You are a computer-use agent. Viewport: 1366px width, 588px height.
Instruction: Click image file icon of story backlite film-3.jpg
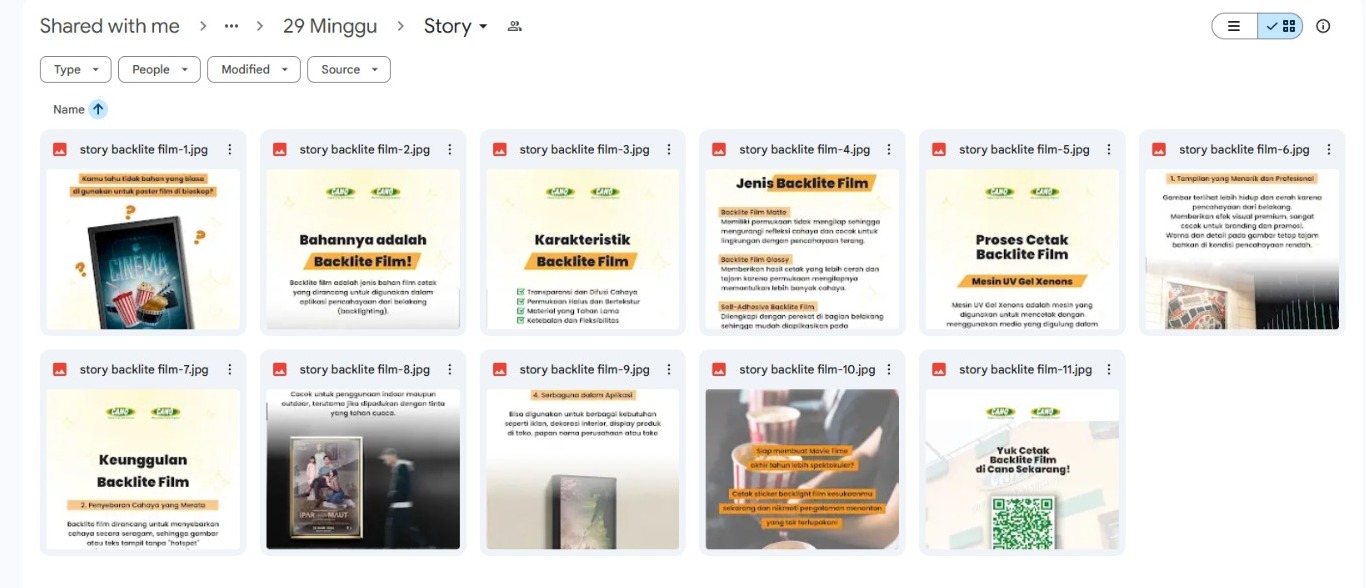click(x=499, y=149)
